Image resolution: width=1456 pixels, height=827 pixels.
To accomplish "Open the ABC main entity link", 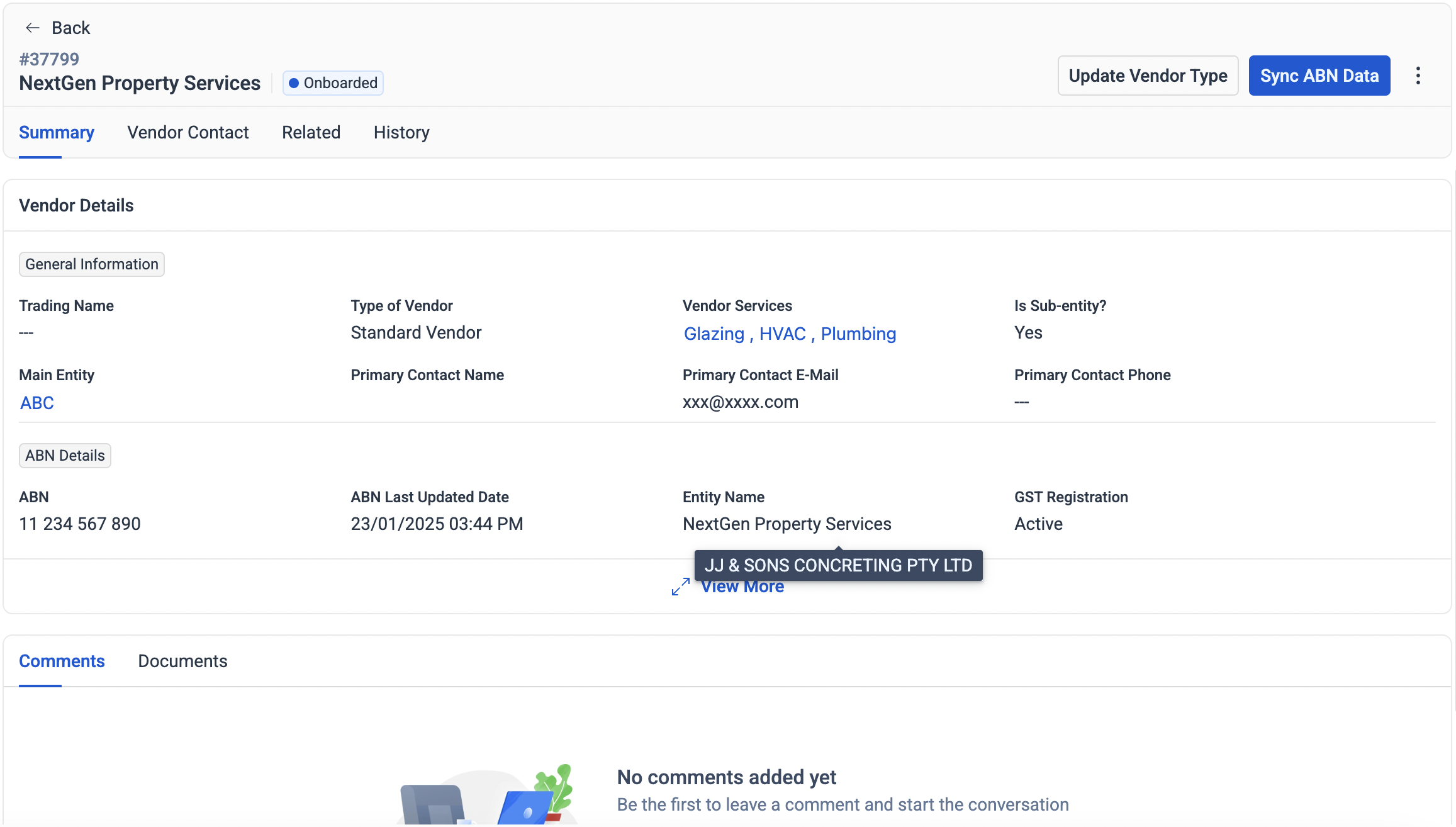I will pyautogui.click(x=36, y=403).
